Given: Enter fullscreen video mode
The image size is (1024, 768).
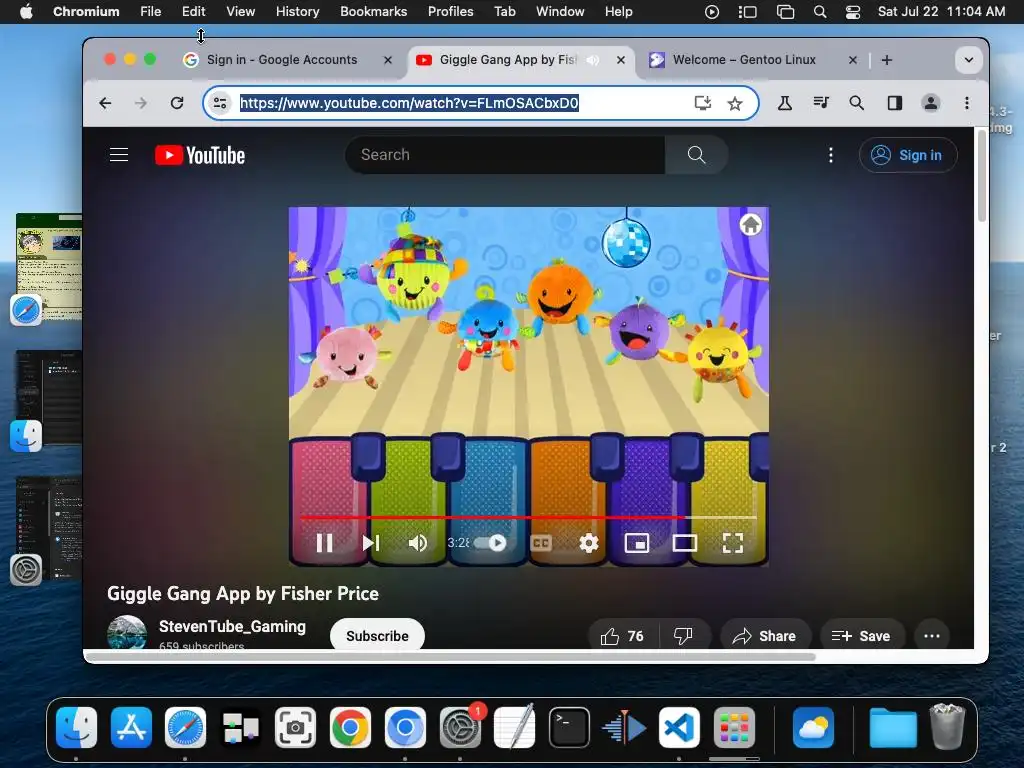Looking at the screenshot, I should (733, 543).
